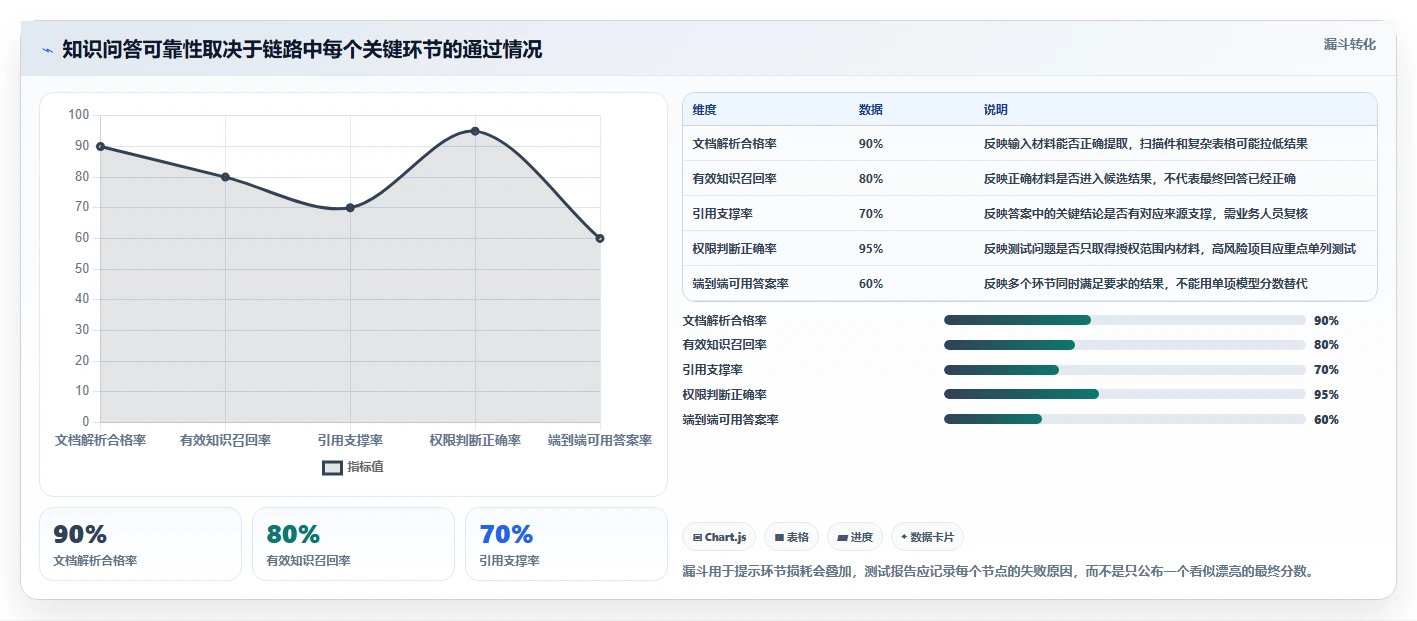1417x621 pixels.
Task: Select the 端到端可用答案率 table row name
Action: [x=741, y=284]
